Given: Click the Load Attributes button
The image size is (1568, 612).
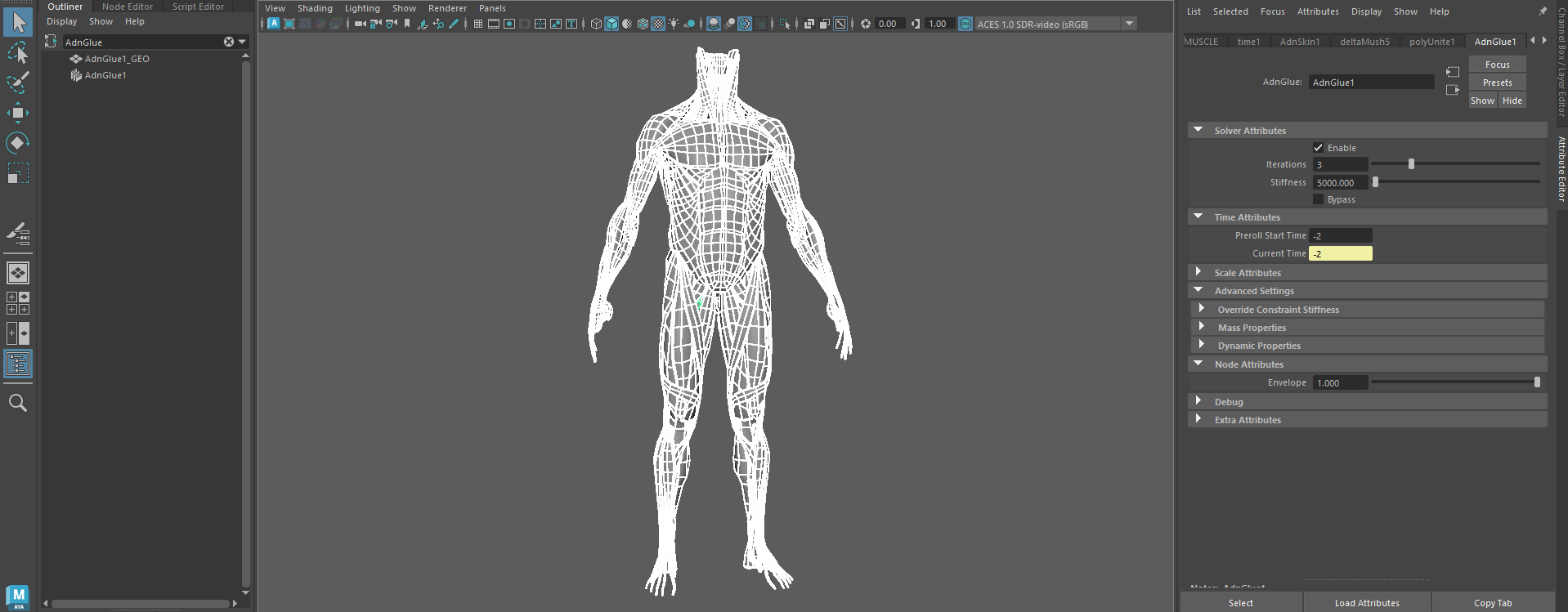Looking at the screenshot, I should [x=1367, y=603].
